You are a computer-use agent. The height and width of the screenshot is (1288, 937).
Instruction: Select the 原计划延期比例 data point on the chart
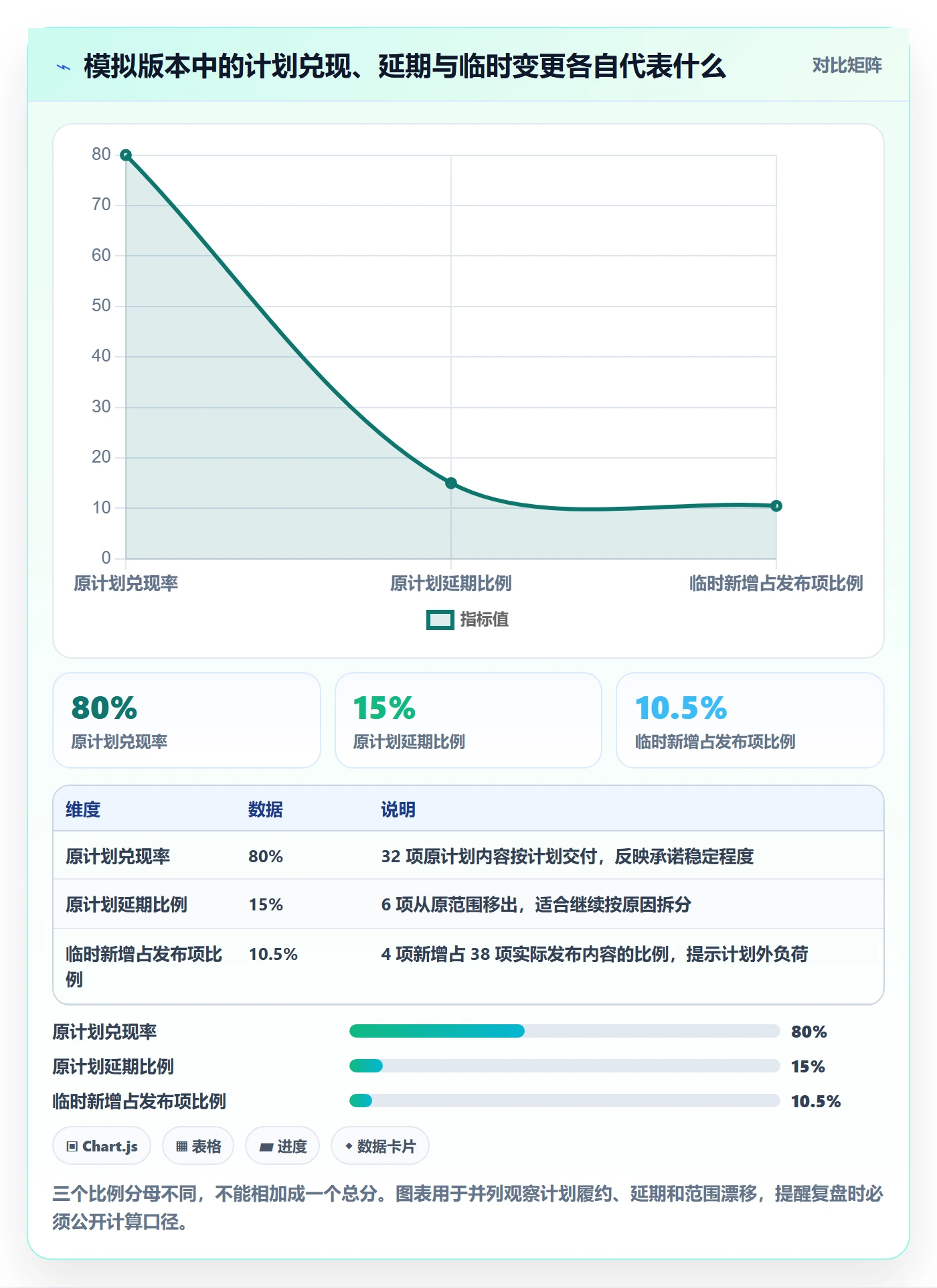click(451, 483)
